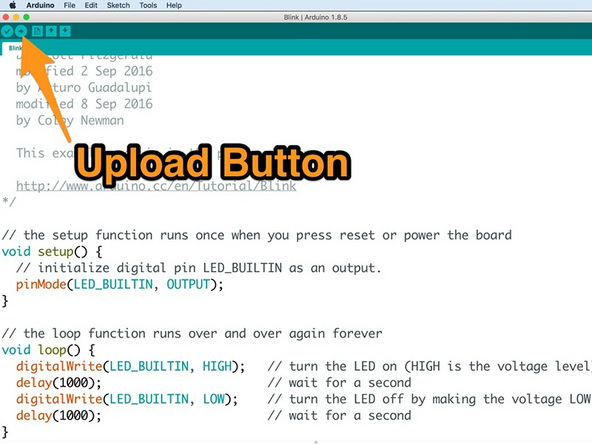Select the Blink sketch tab
The image size is (592, 444).
pyautogui.click(x=13, y=48)
